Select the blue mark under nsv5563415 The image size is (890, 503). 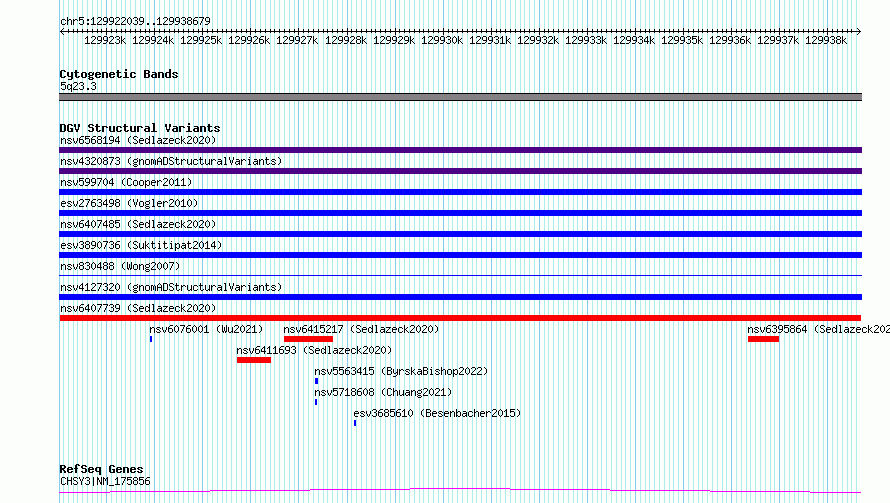click(x=316, y=381)
